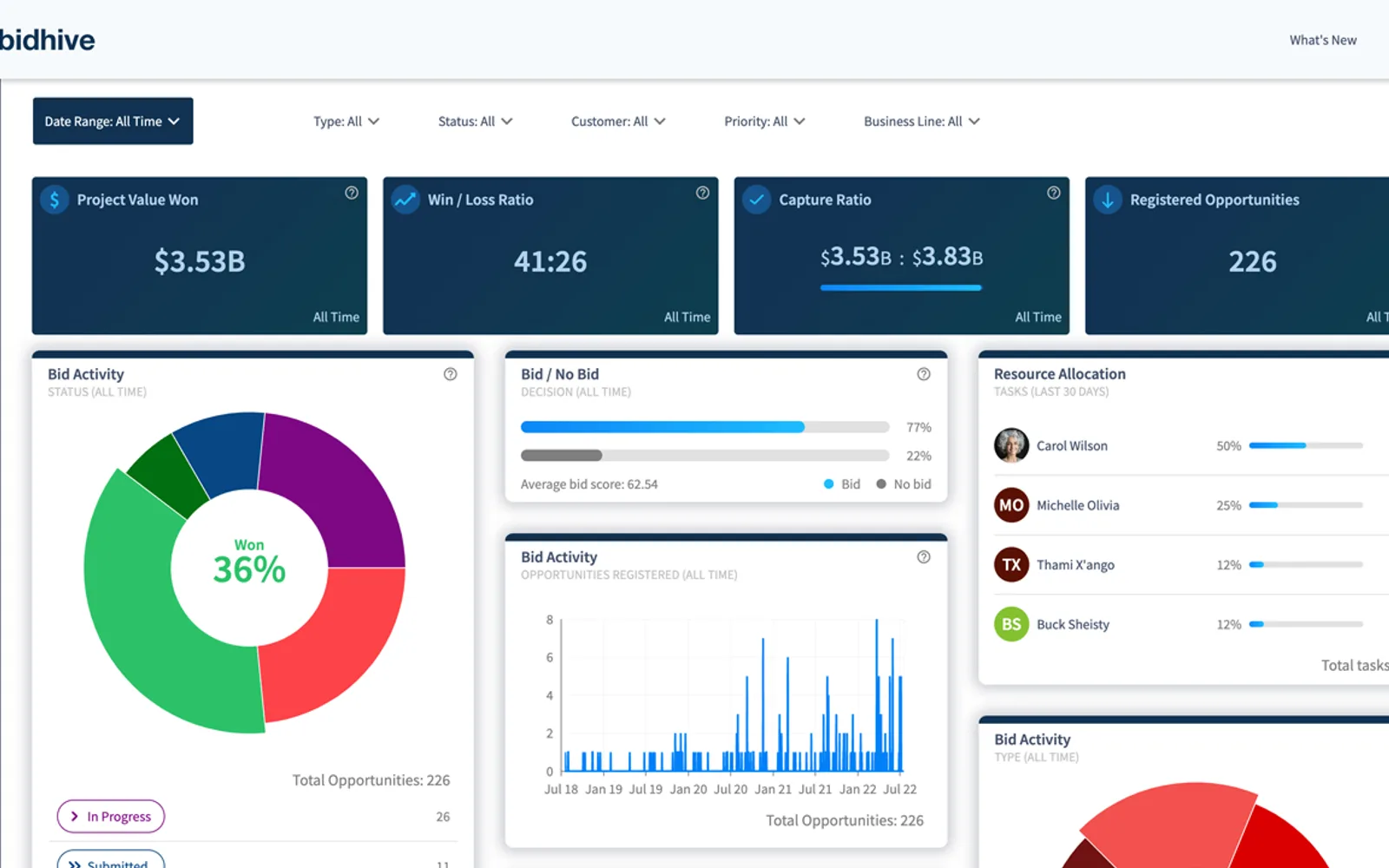
Task: Open the What's New link
Action: (x=1322, y=40)
